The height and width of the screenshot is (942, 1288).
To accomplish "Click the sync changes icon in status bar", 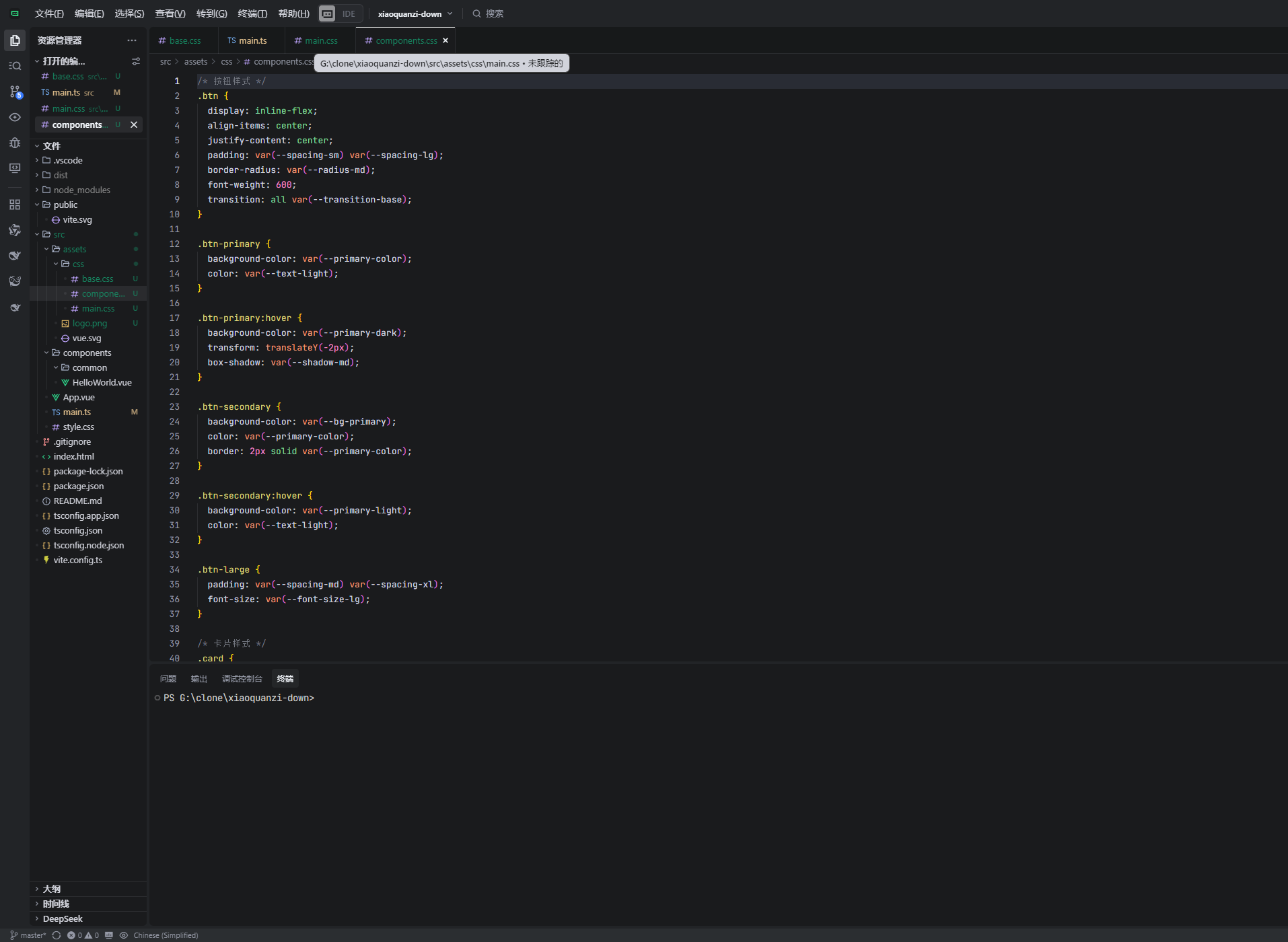I will (57, 935).
